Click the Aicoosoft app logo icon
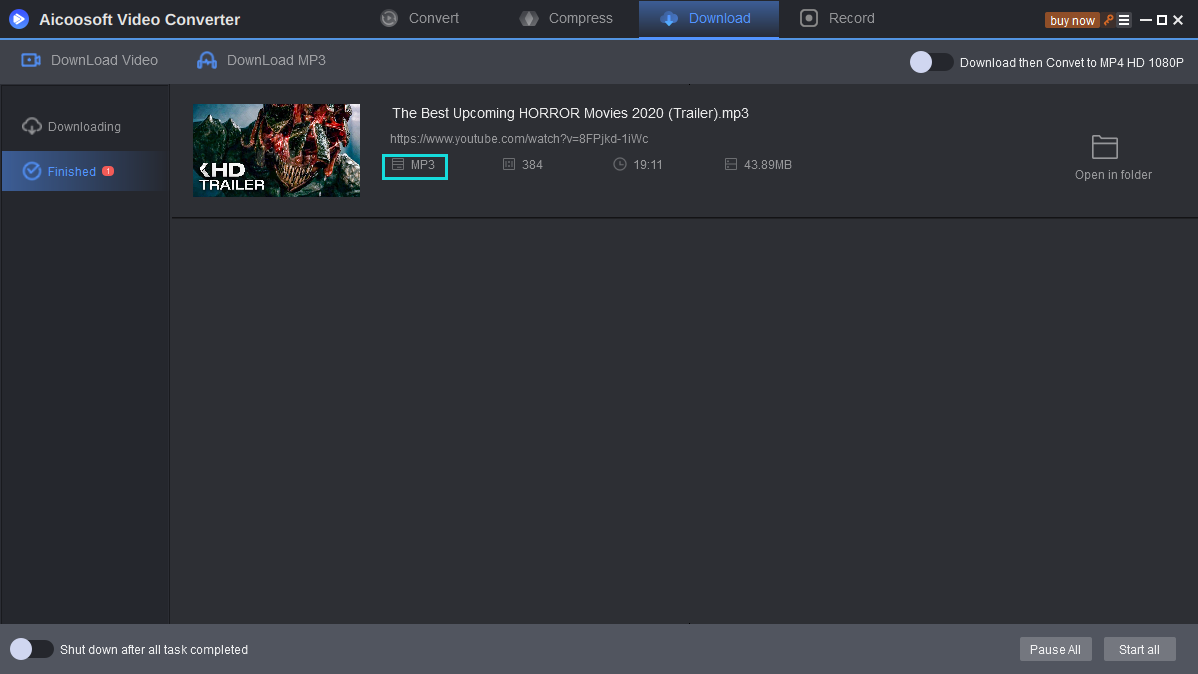 pyautogui.click(x=19, y=19)
